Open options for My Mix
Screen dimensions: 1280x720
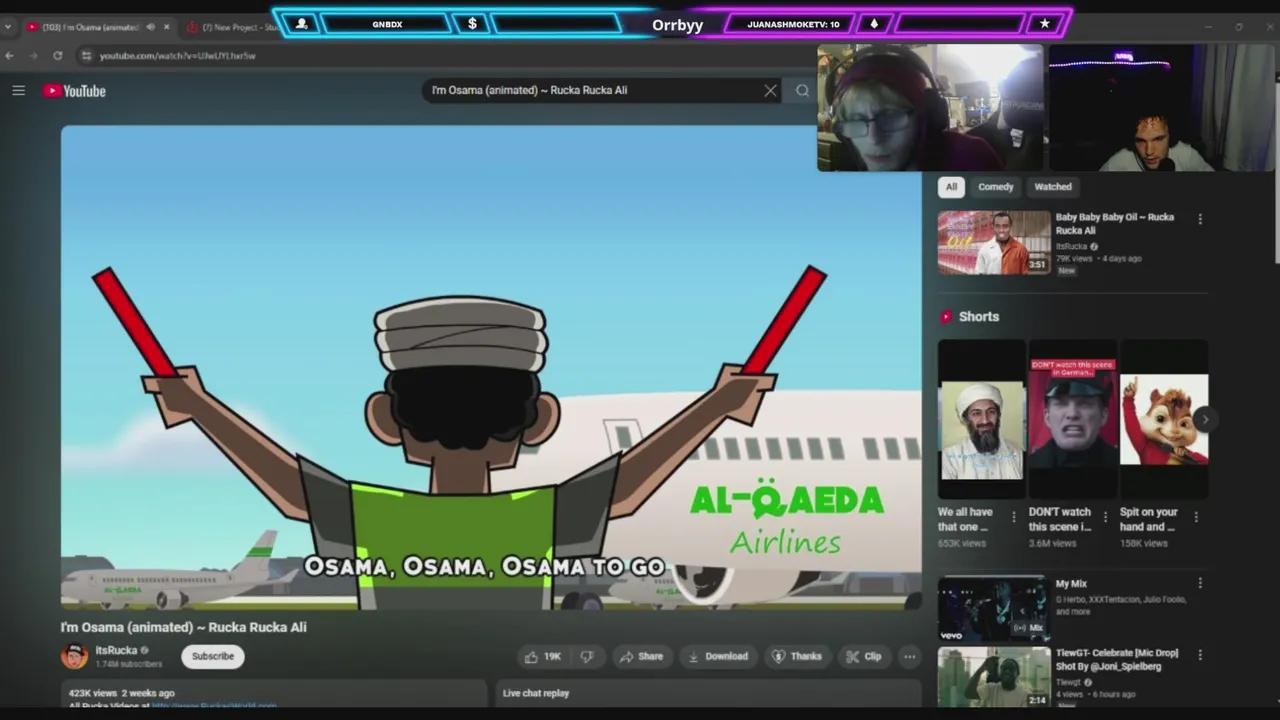(1200, 584)
